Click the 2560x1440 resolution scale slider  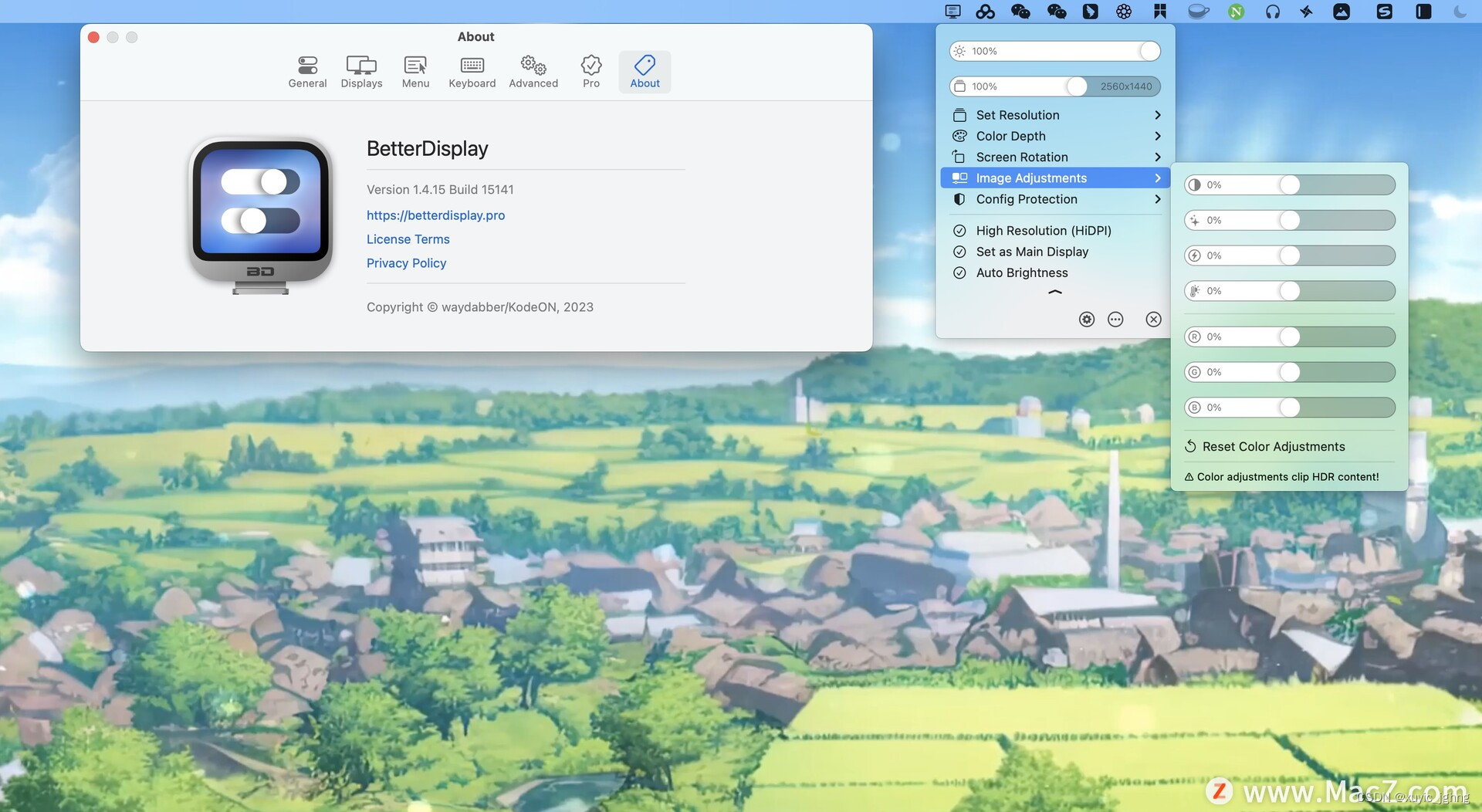(1055, 86)
